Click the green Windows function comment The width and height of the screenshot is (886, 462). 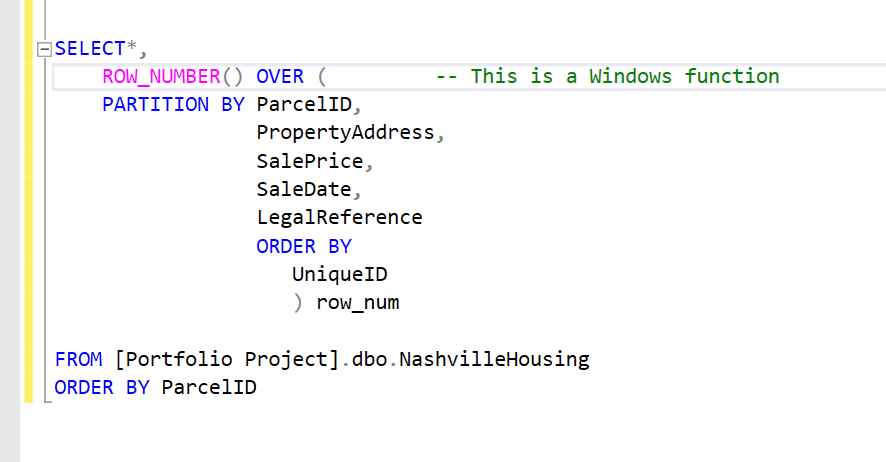(607, 76)
